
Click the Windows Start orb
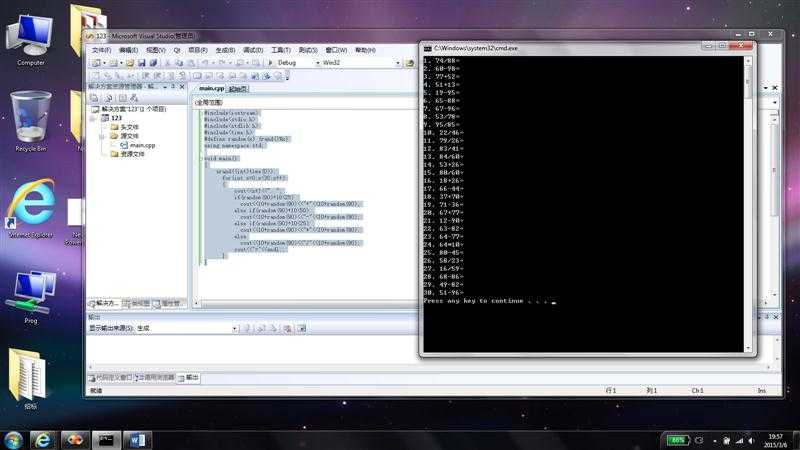(x=13, y=440)
